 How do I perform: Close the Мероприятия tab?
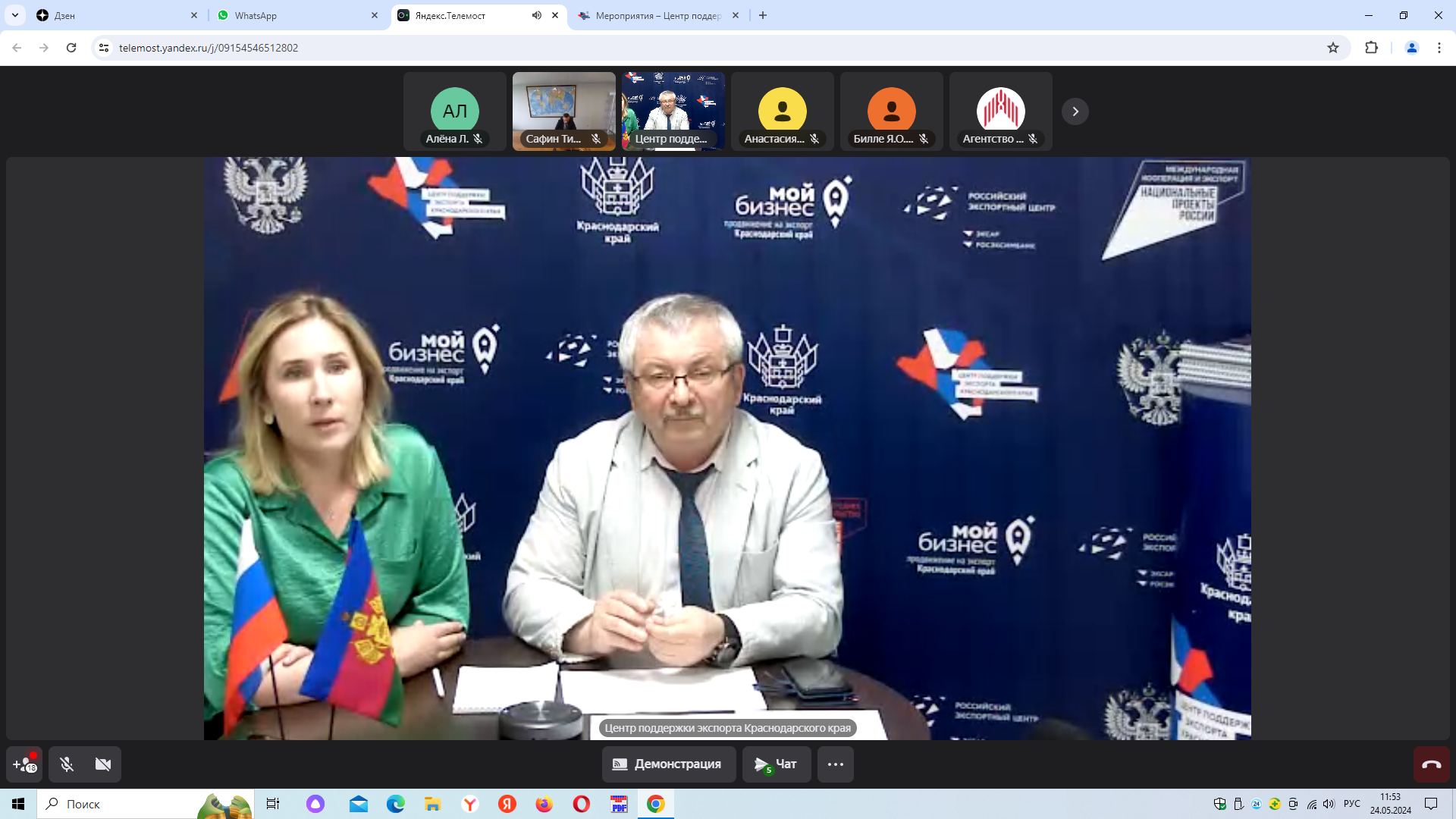tap(736, 15)
